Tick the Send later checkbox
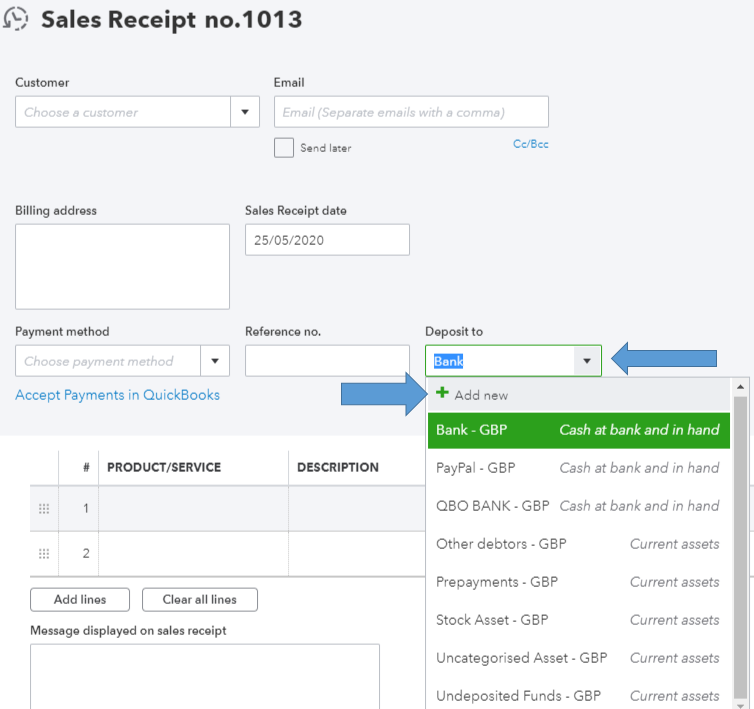Viewport: 754px width, 709px height. click(284, 148)
